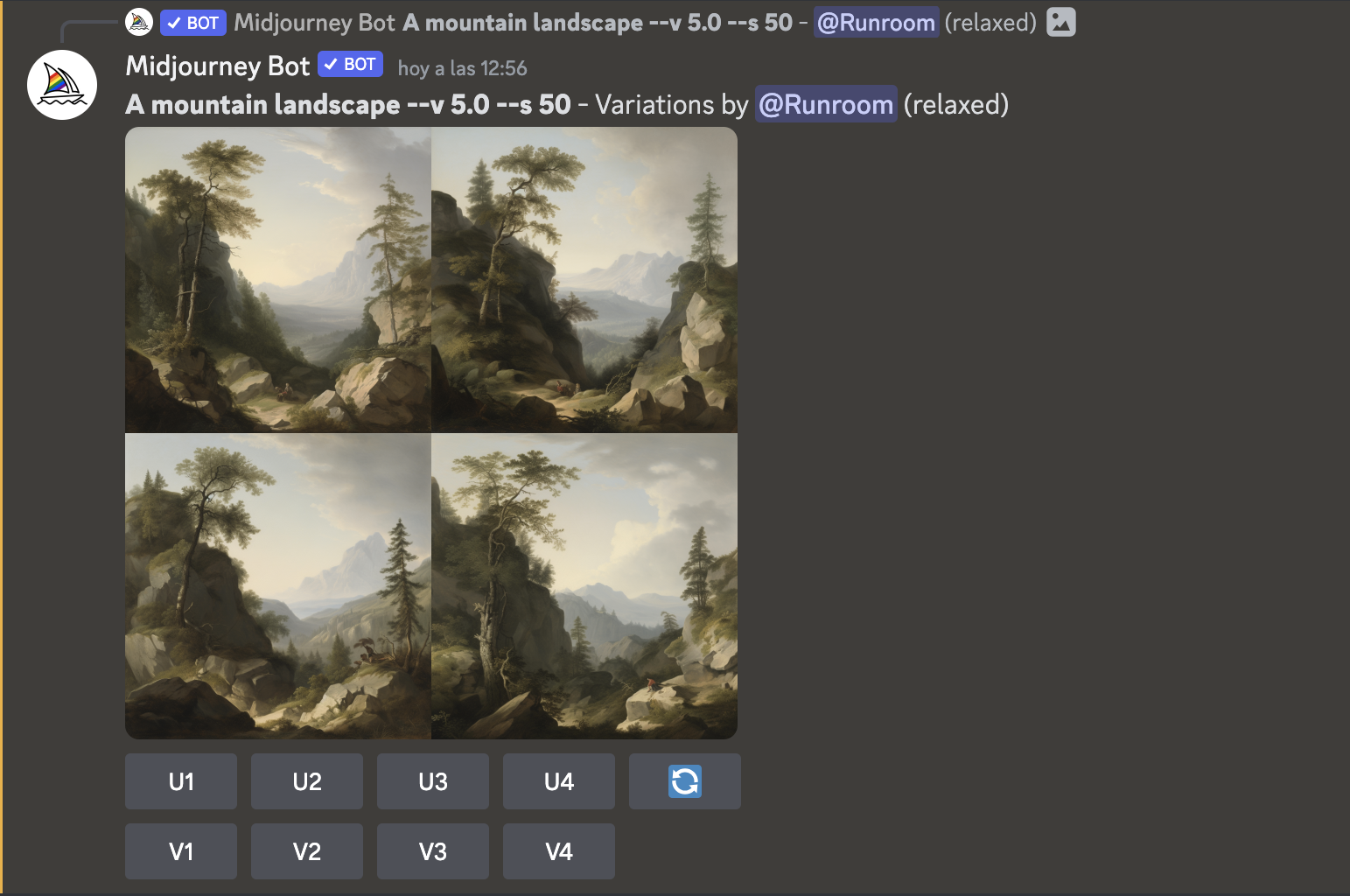Select U3 to upscale third image
This screenshot has width=1350, height=896.
[x=433, y=781]
